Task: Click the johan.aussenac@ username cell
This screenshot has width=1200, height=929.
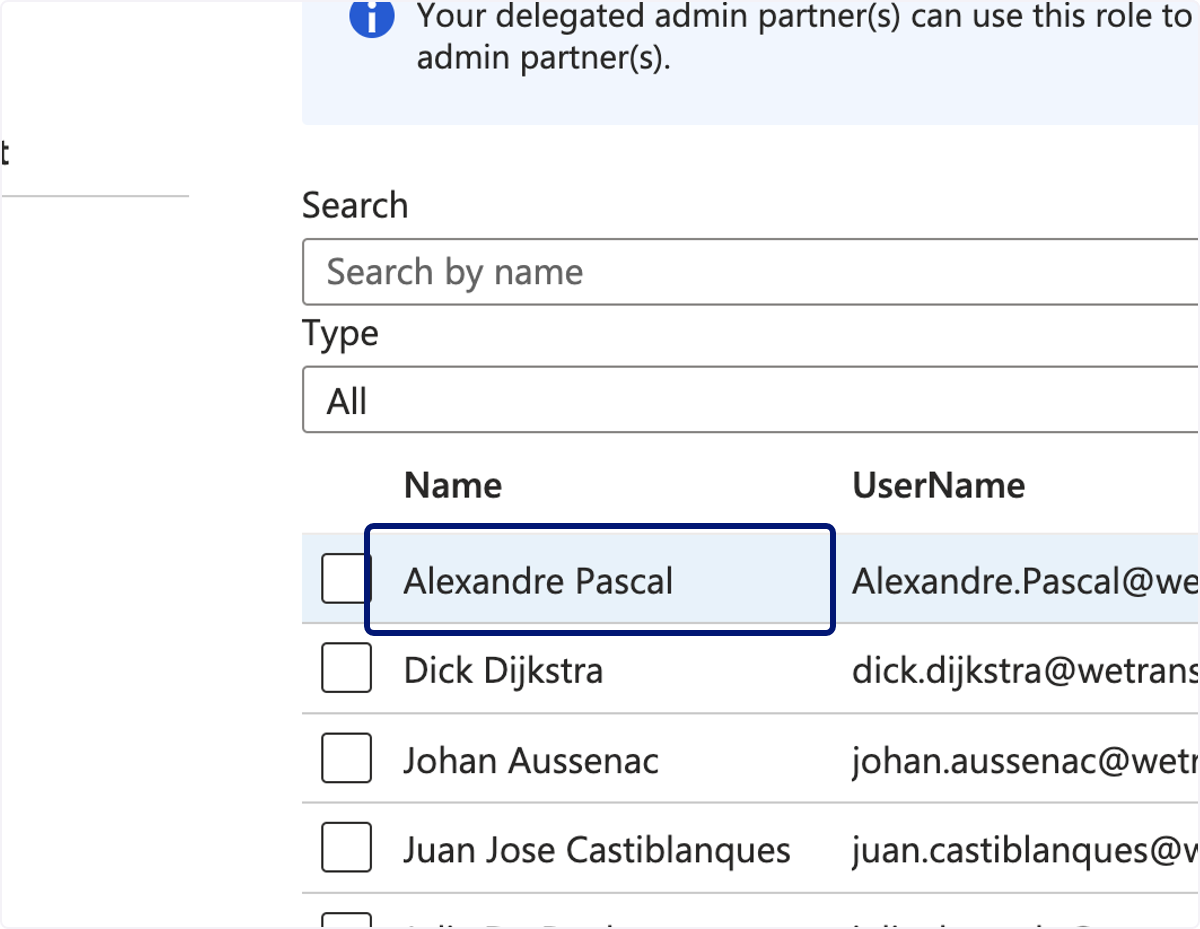Action: tap(1026, 761)
